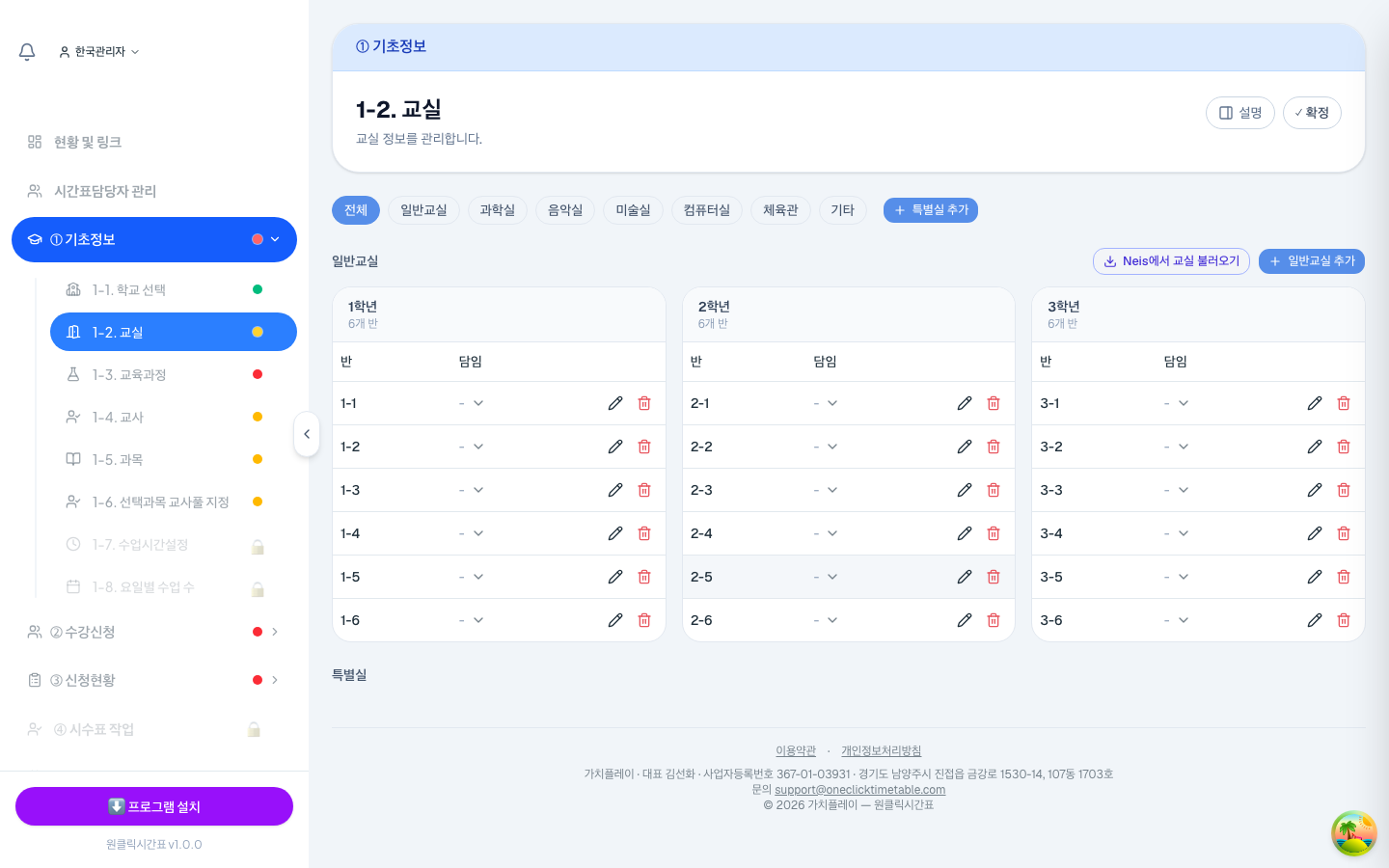This screenshot has height=868, width=1389.
Task: Delete class 2-5 with trash icon
Action: (x=994, y=577)
